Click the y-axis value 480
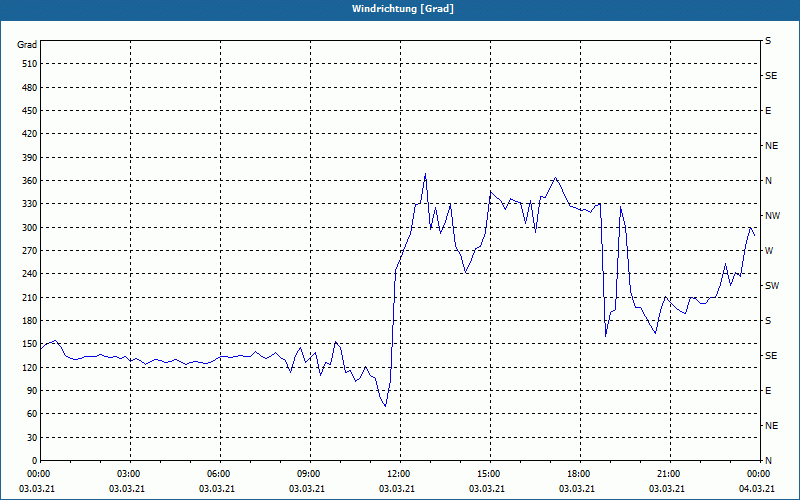800x500 pixels. click(x=30, y=87)
